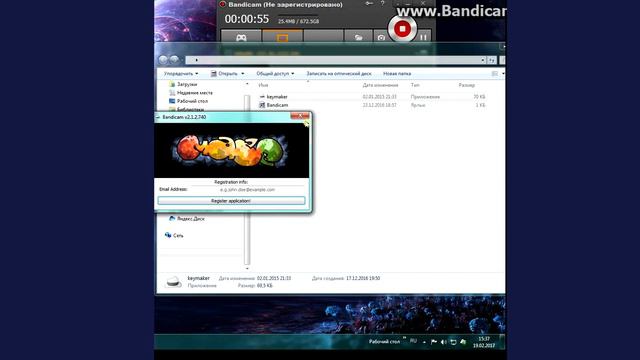
Task: Take screenshot with Bandicam camera icon
Action: click(x=381, y=38)
